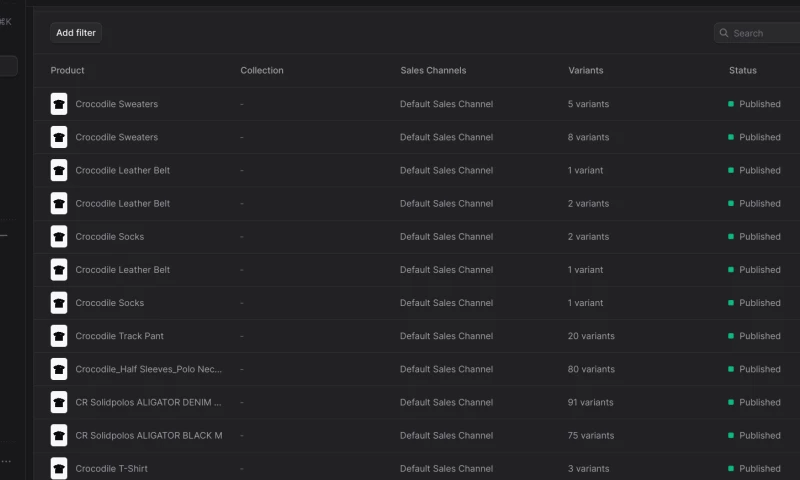Click the Collection column header

point(262,70)
